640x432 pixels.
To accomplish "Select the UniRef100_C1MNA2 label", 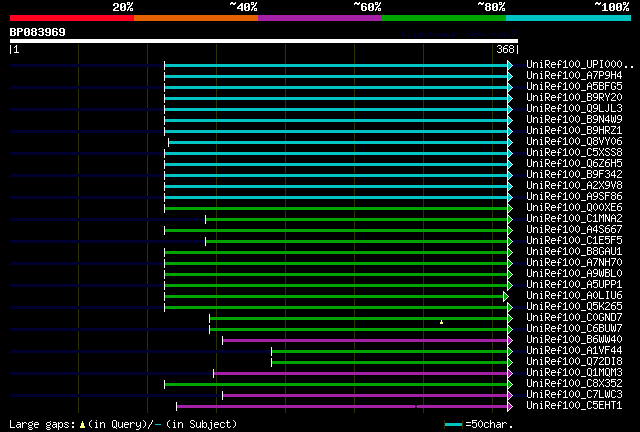I will tap(574, 219).
